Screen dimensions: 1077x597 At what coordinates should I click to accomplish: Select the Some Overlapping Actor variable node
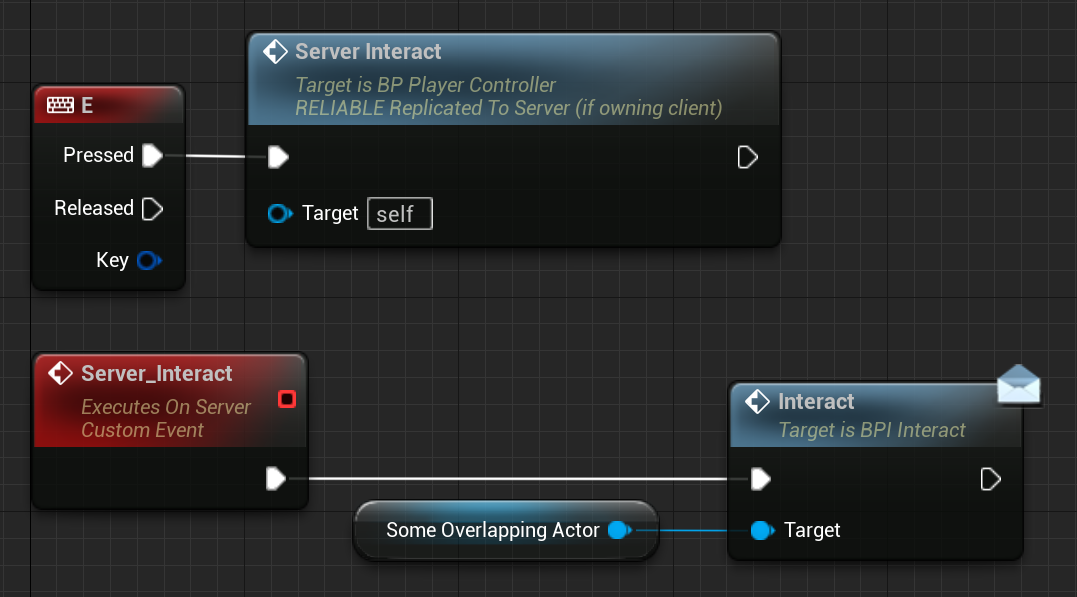point(506,530)
